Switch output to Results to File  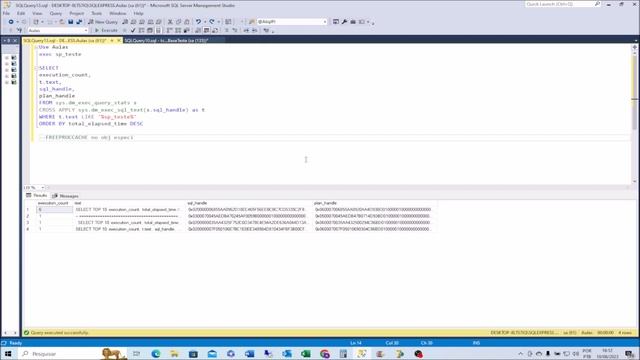click(215, 31)
